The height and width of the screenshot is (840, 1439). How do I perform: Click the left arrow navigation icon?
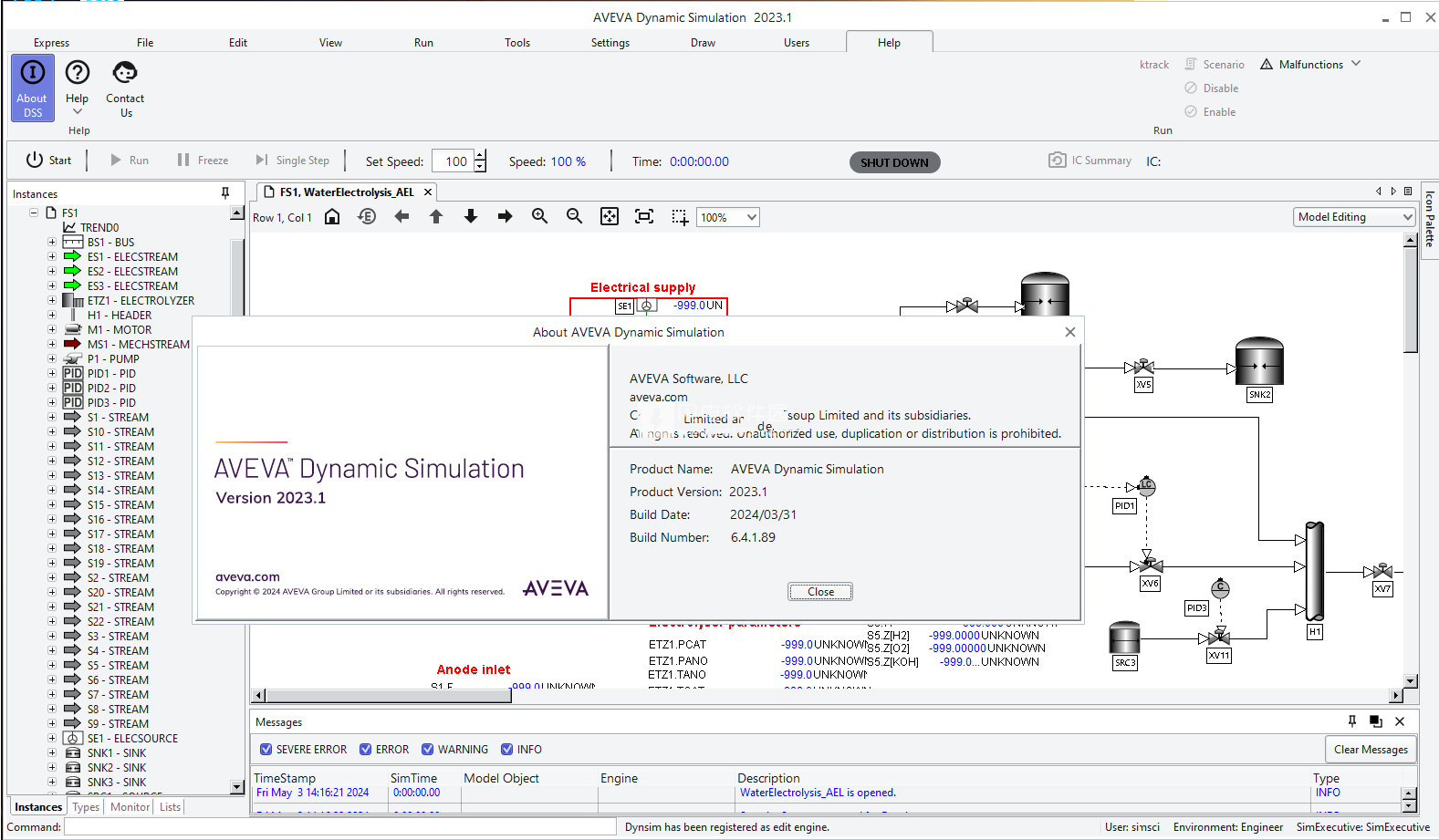[401, 216]
